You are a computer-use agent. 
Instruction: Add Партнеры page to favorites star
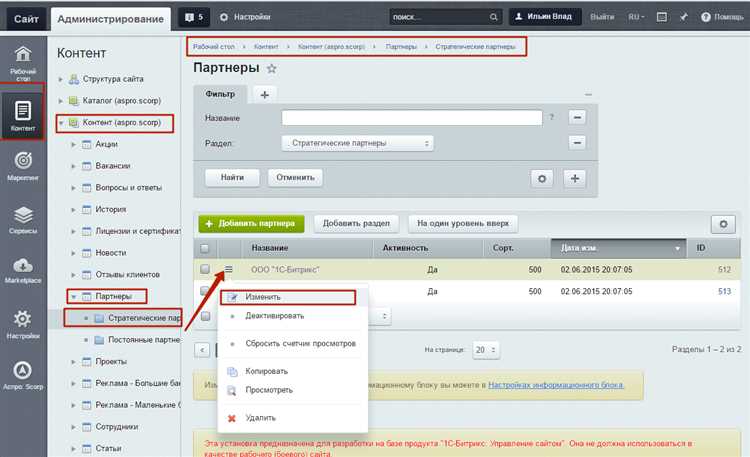(272, 68)
